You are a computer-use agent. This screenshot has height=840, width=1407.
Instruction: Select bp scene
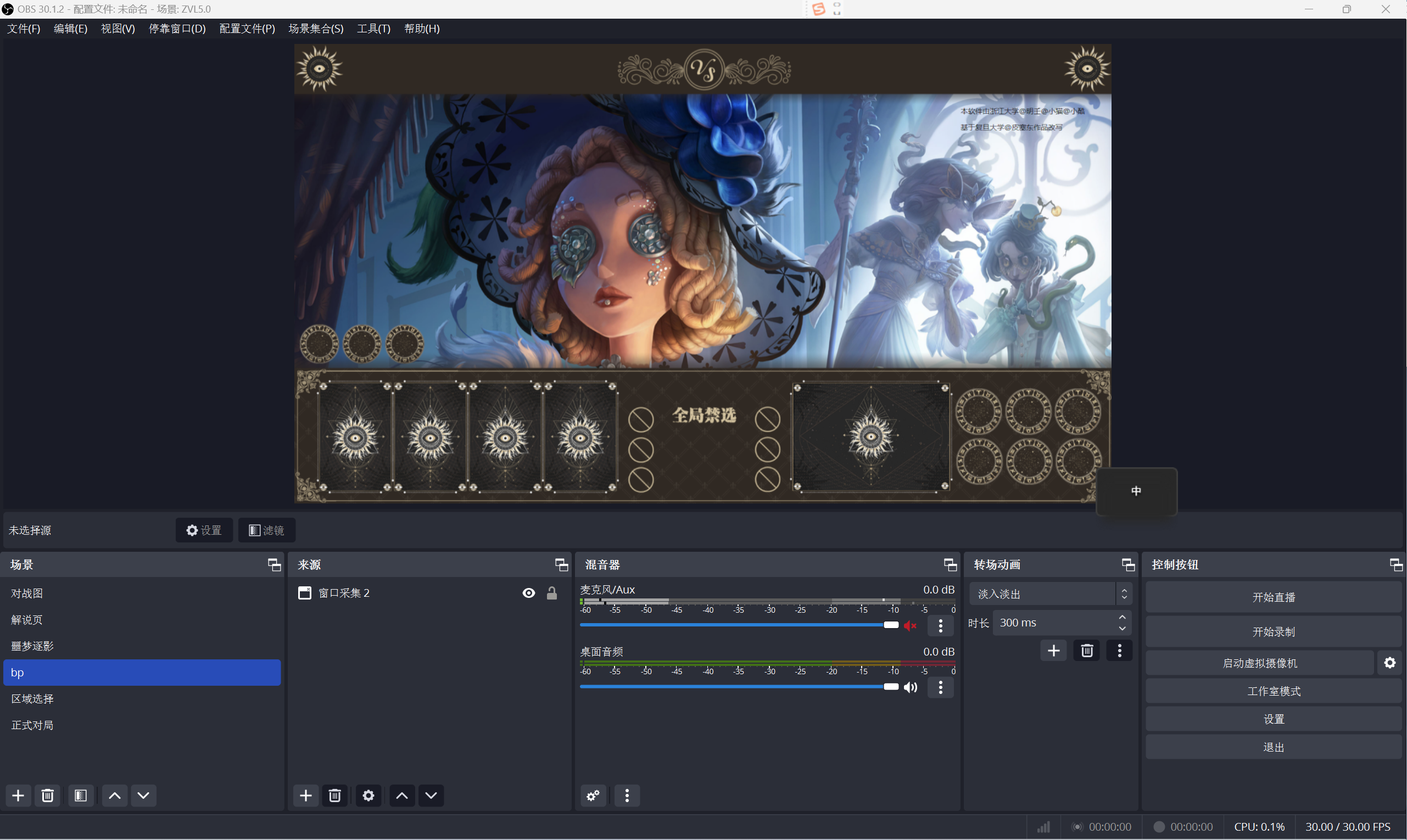pos(142,673)
